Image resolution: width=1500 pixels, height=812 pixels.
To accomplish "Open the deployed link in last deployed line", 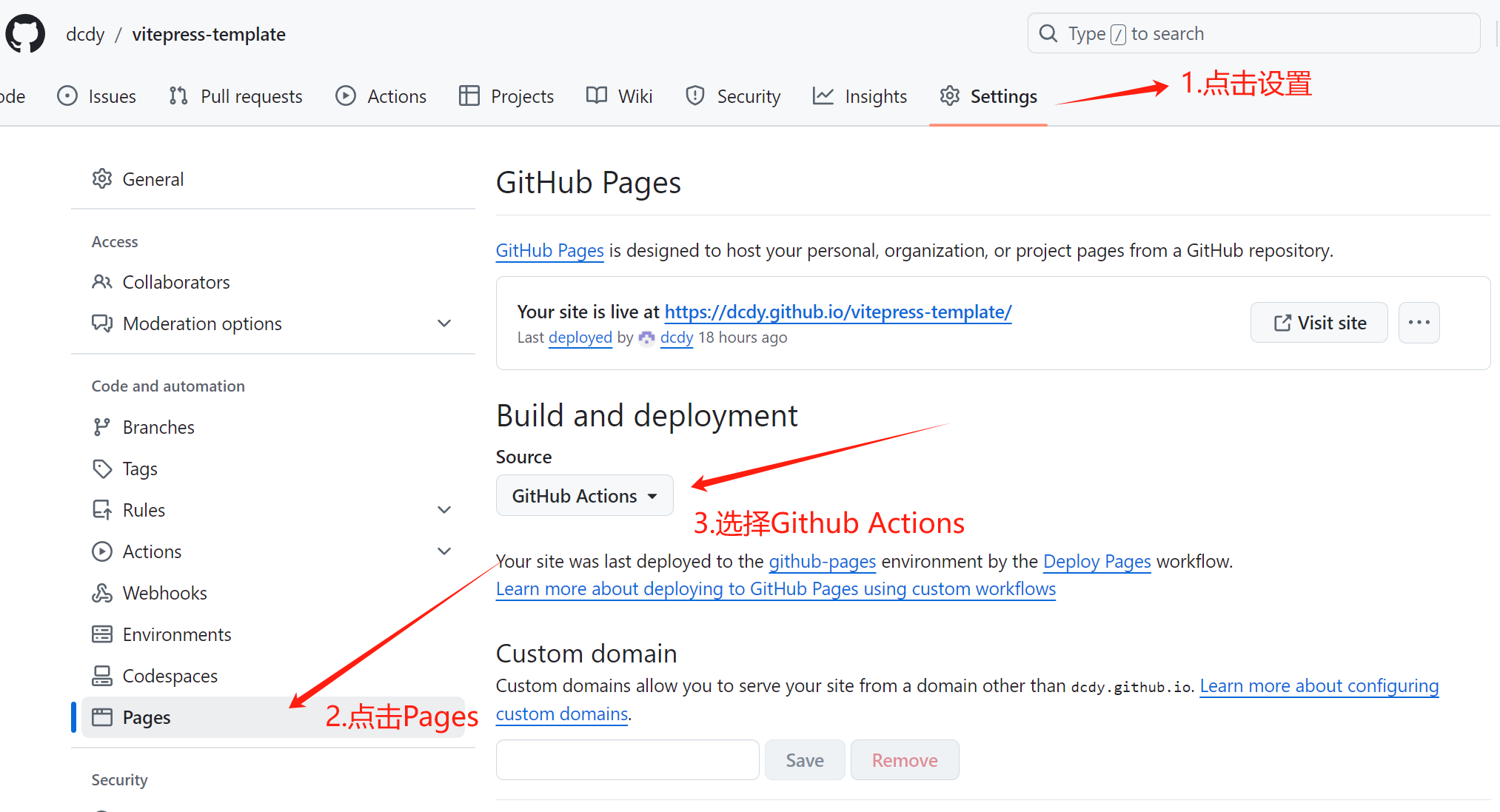I will pyautogui.click(x=580, y=338).
